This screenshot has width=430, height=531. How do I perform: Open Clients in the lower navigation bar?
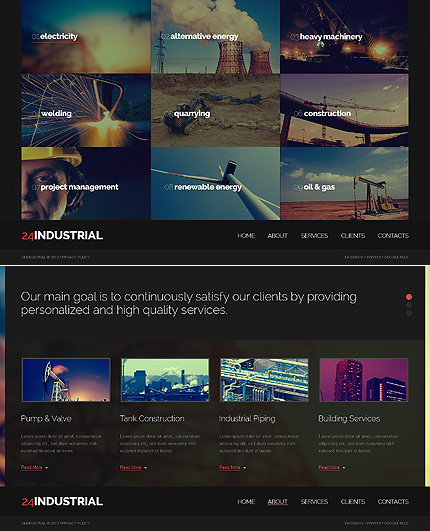353,502
